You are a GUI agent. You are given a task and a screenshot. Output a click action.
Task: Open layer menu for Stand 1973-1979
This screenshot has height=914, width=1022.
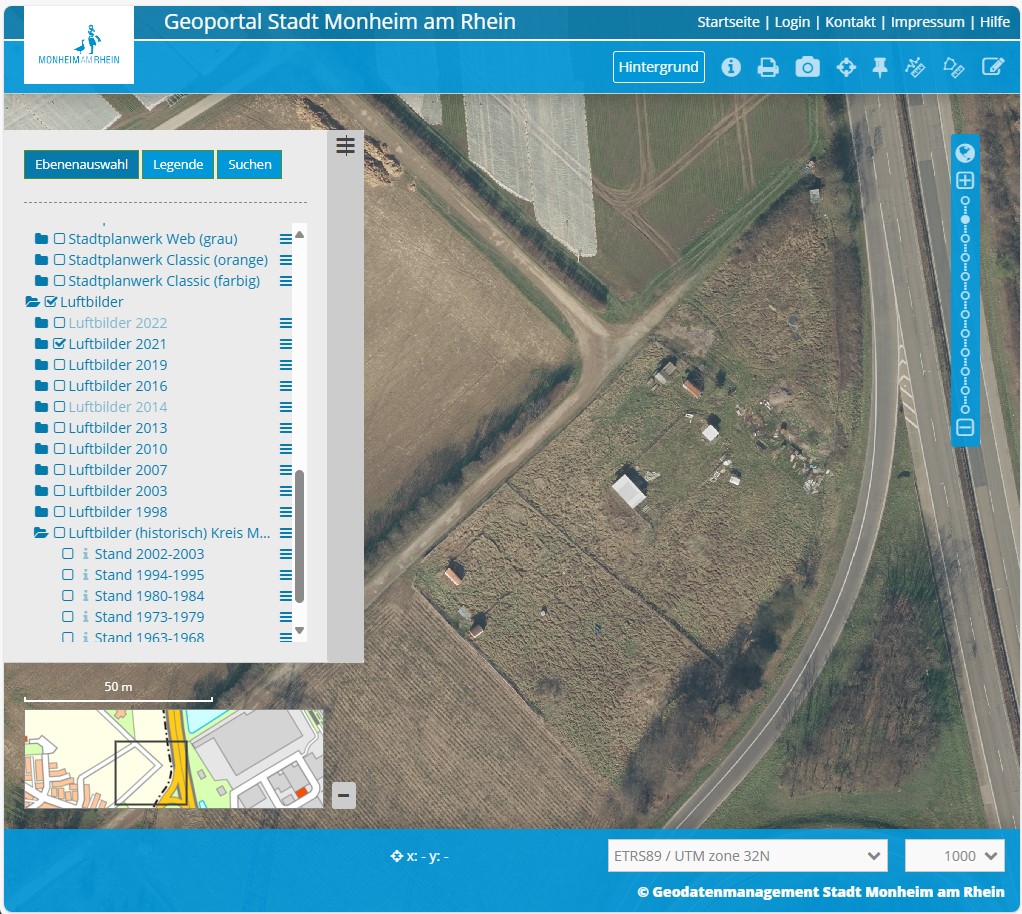coord(285,617)
